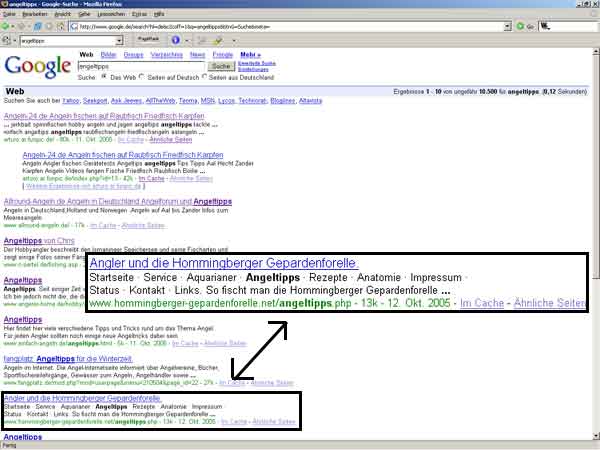Click the Mehr » link
This screenshot has width=600, height=450.
(x=250, y=55)
